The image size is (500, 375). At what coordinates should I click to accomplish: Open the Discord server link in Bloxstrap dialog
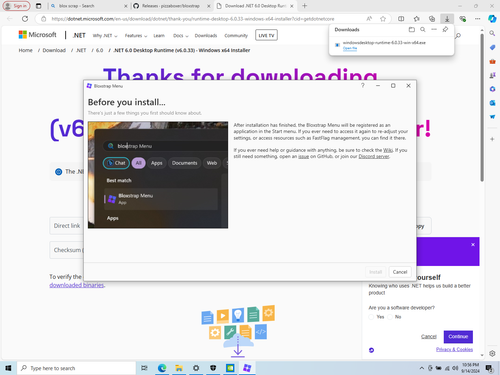tap(374, 156)
